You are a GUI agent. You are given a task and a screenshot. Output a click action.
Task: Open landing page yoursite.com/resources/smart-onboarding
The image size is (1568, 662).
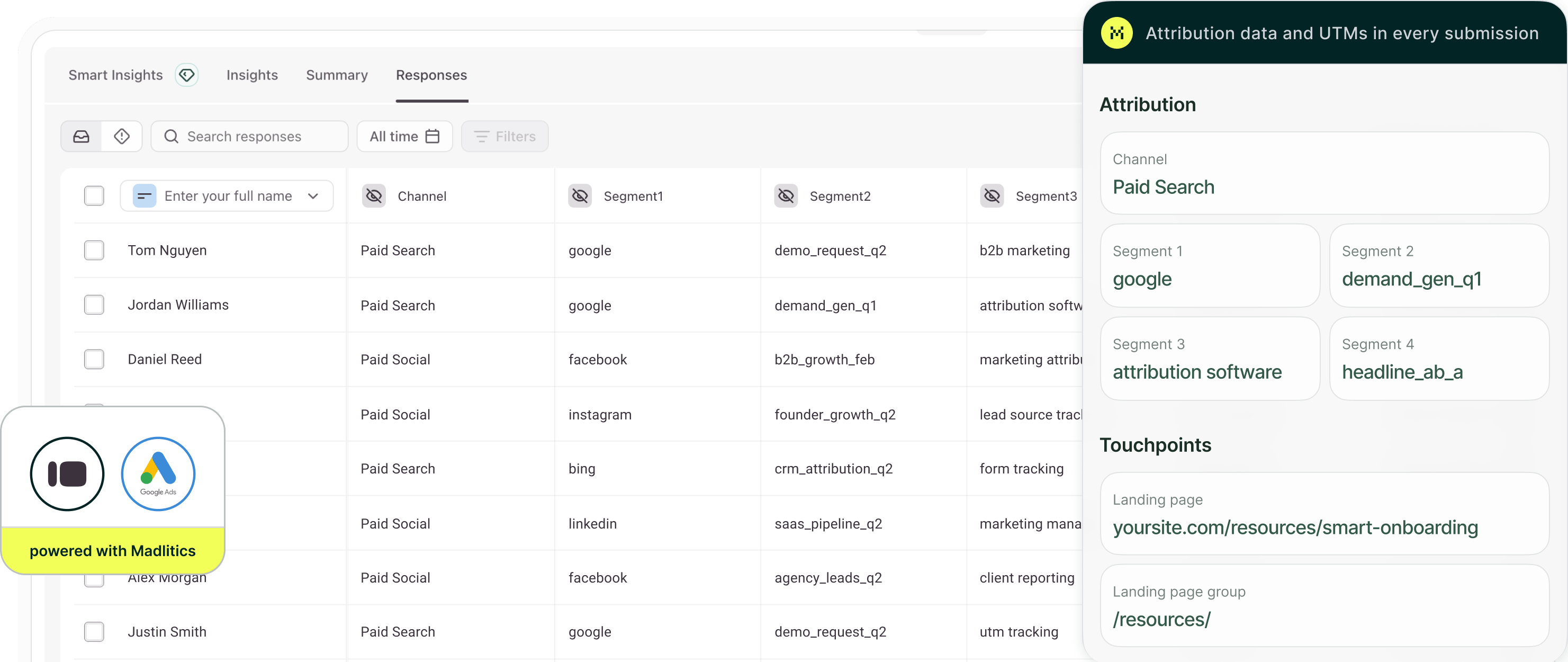tap(1295, 527)
